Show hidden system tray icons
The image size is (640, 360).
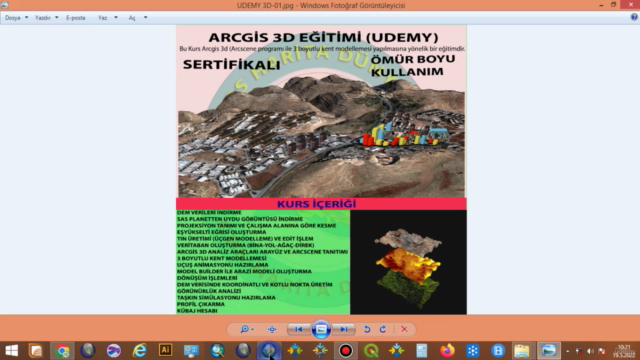click(568, 351)
